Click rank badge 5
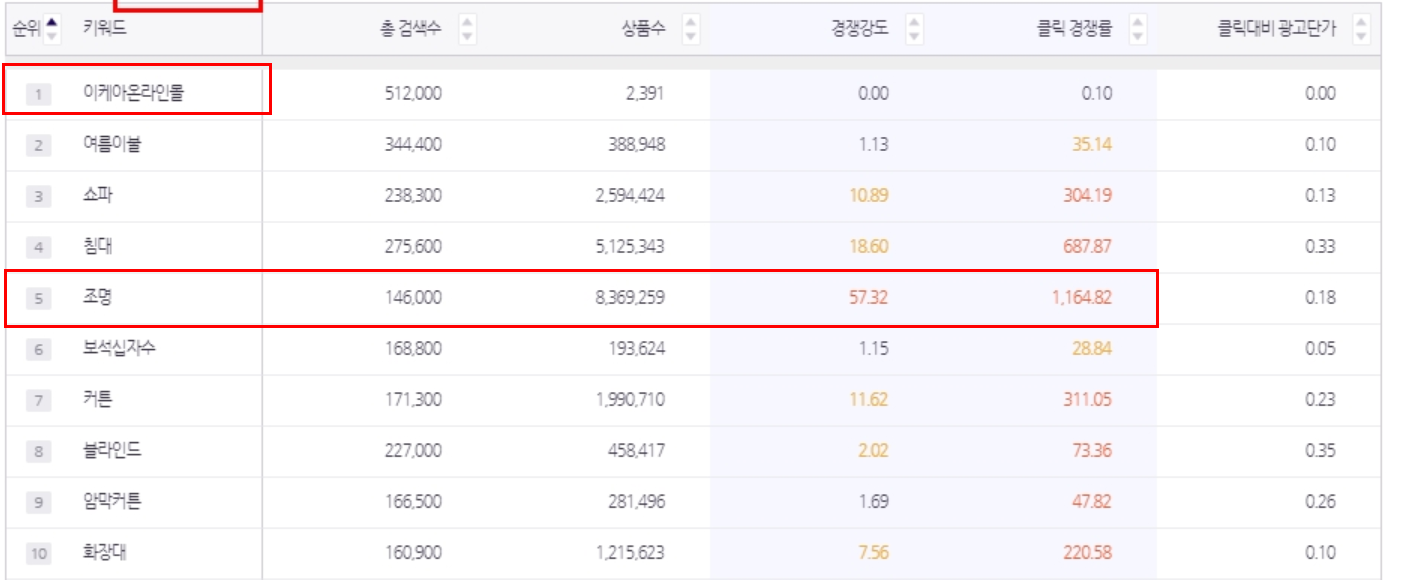Screen dimensions: 1402x580 tap(38, 298)
